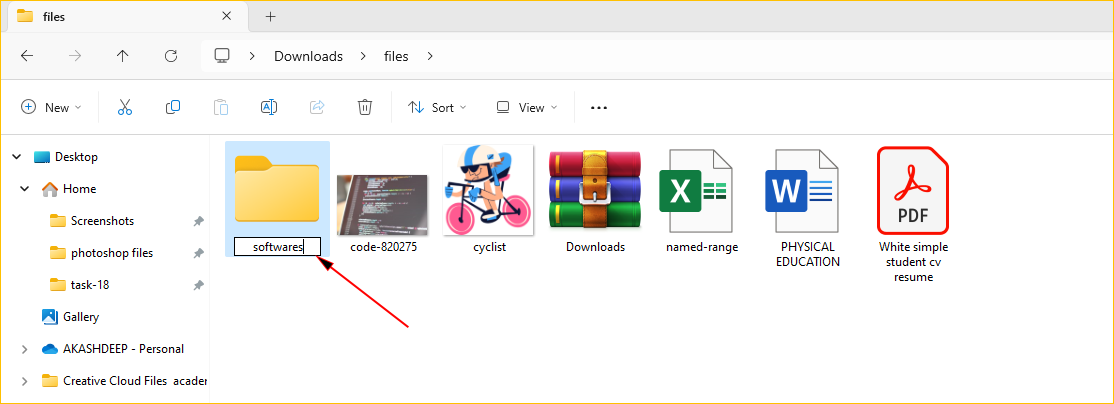Click the Share icon in toolbar

317,107
